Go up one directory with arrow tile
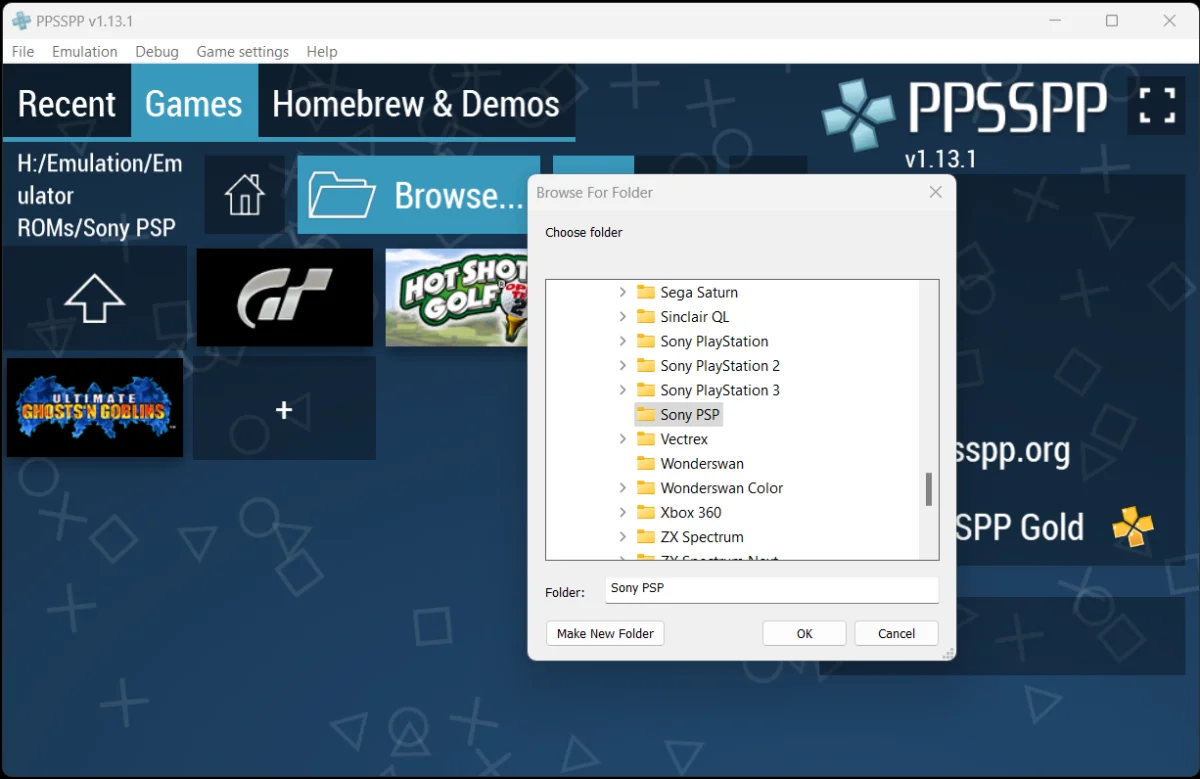This screenshot has height=779, width=1200. tap(95, 298)
